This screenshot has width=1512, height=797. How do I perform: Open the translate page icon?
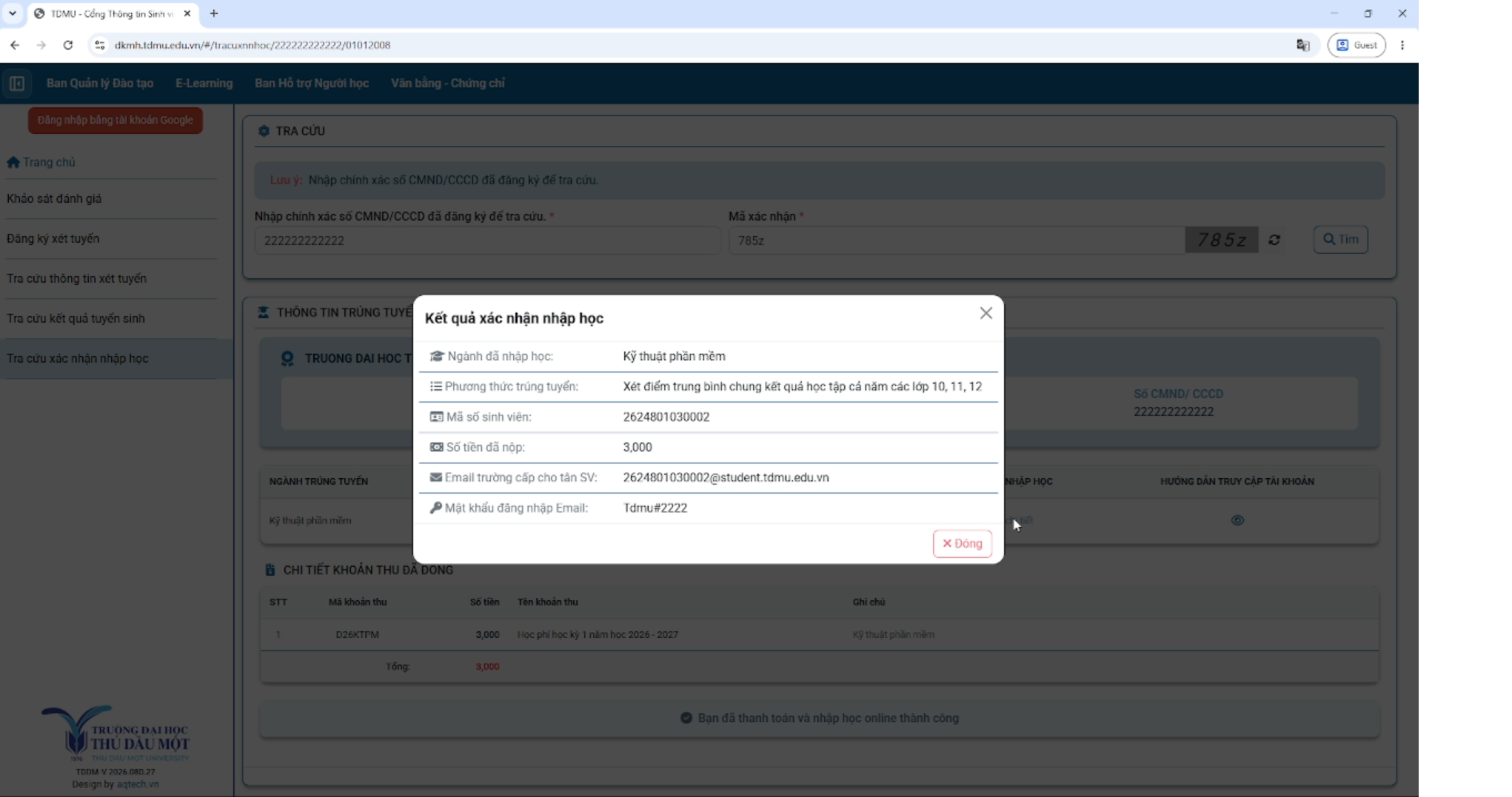(1303, 45)
